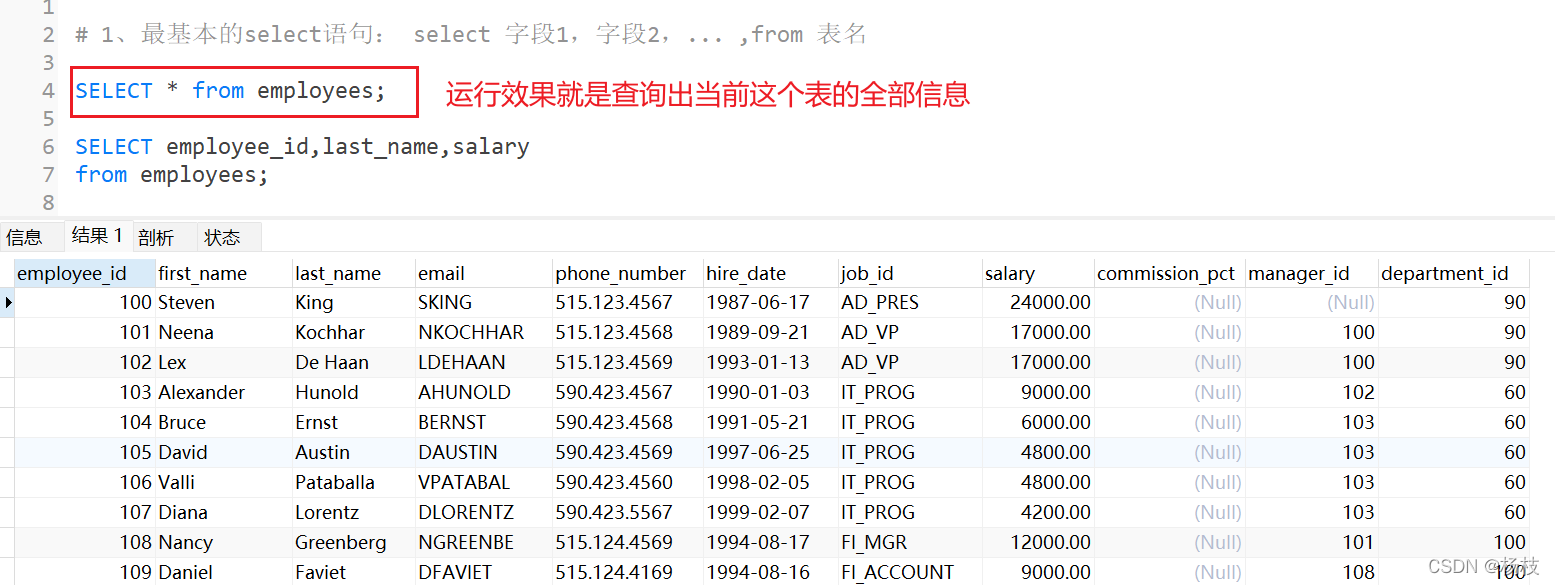The image size is (1555, 585).
Task: Select the '4200.00' salary cell
Action: click(x=1038, y=512)
